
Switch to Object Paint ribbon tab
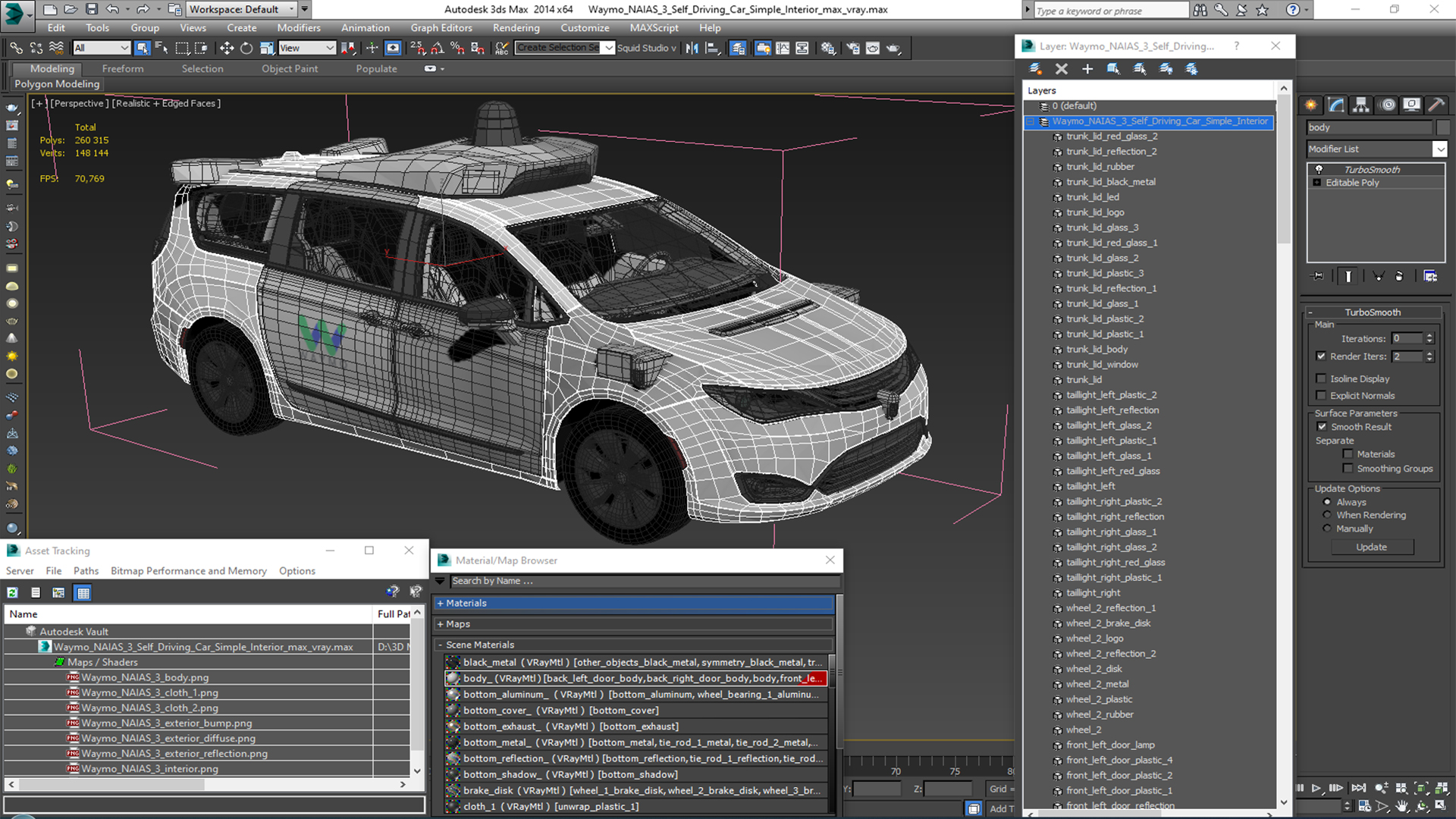pos(290,68)
